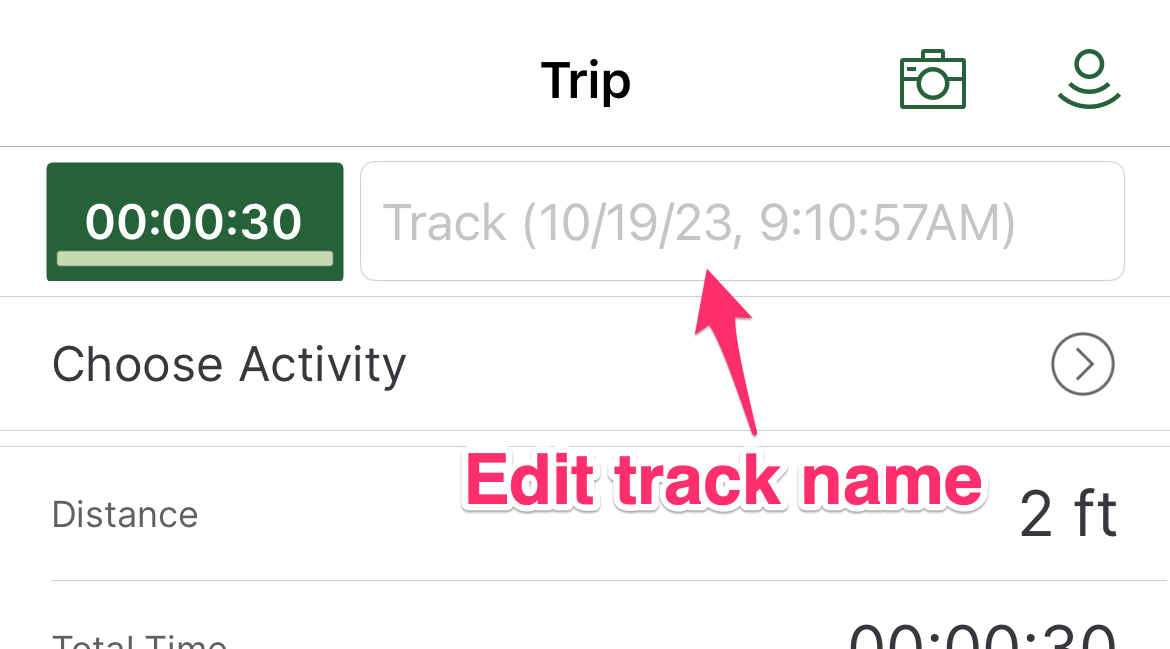
Task: Click the Trip screen title
Action: (586, 81)
